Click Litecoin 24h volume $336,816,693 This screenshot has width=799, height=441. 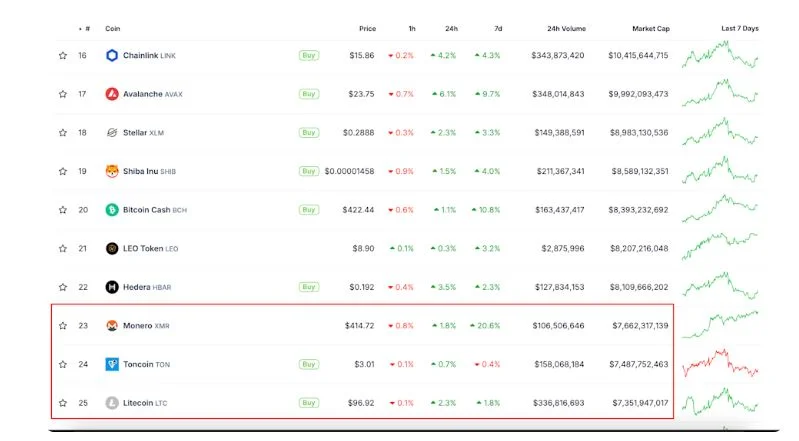click(558, 403)
